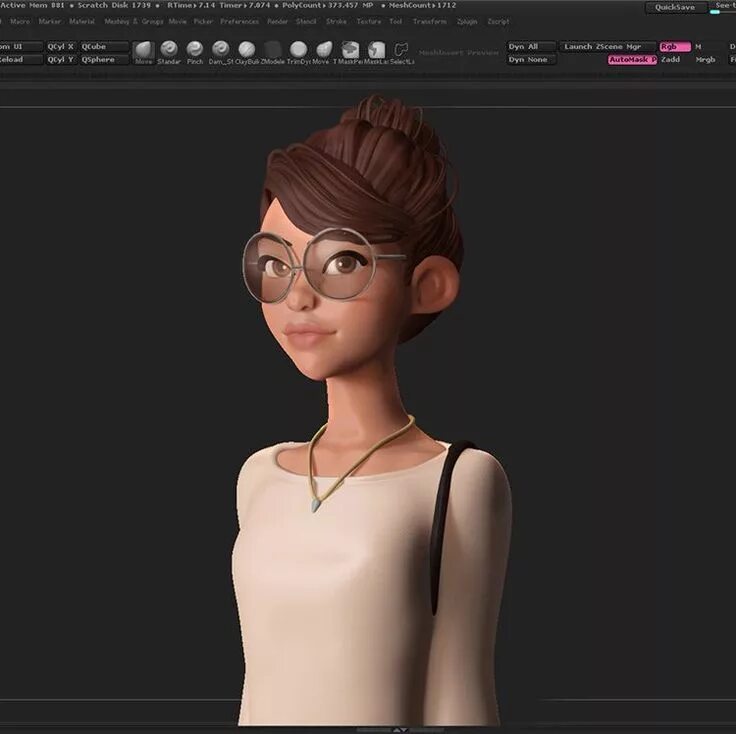This screenshot has height=734, width=736.
Task: Click the QuickSave button
Action: (676, 8)
